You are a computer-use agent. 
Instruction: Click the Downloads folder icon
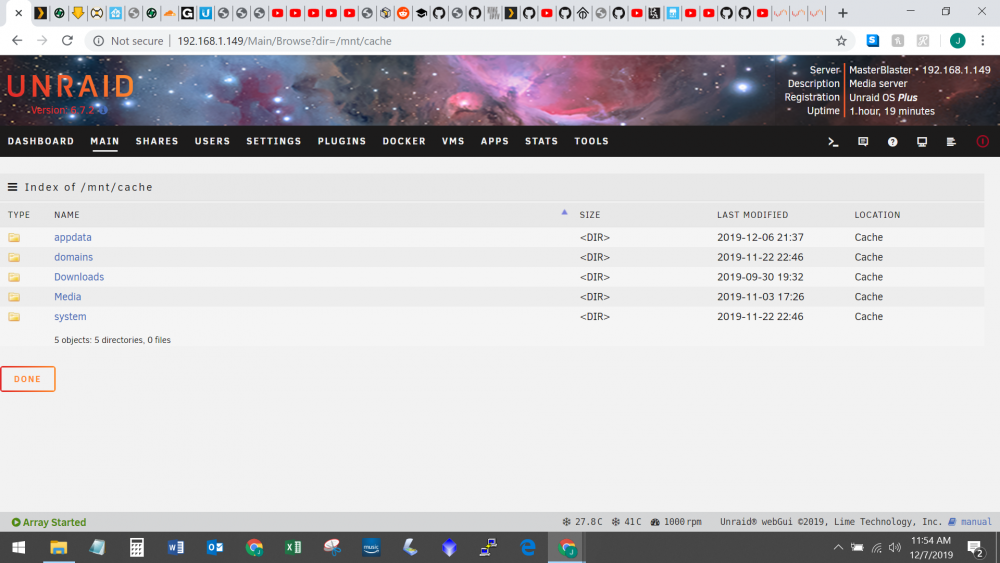point(14,277)
